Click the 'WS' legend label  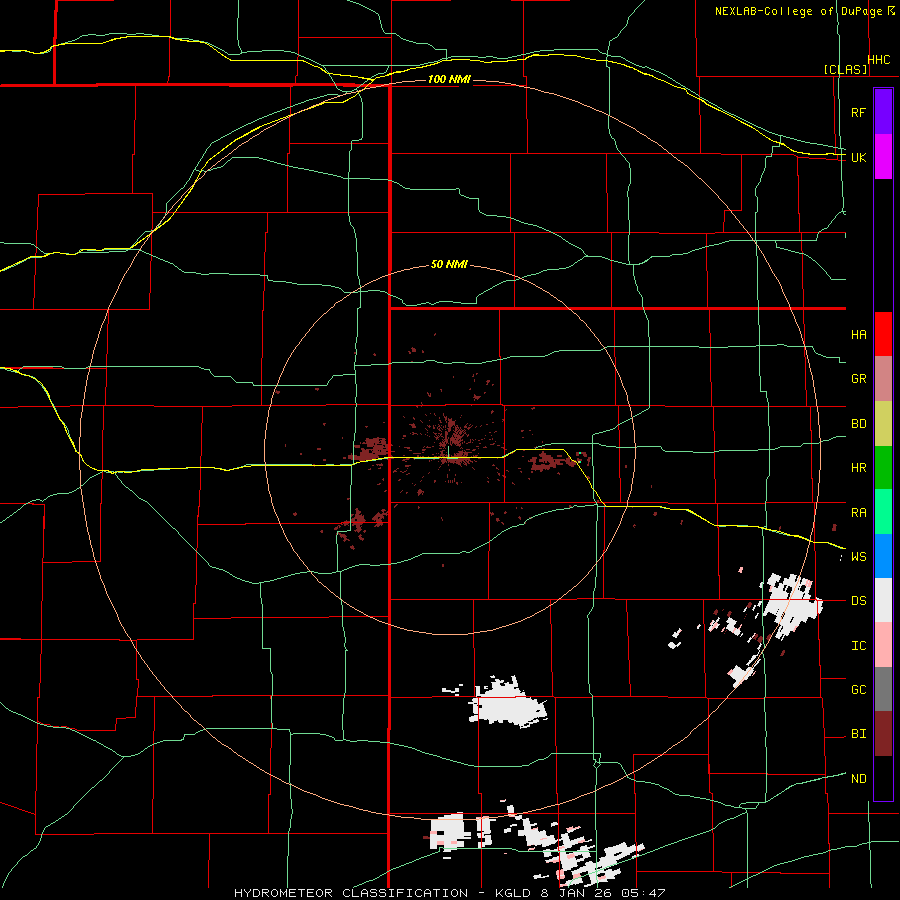pyautogui.click(x=858, y=557)
